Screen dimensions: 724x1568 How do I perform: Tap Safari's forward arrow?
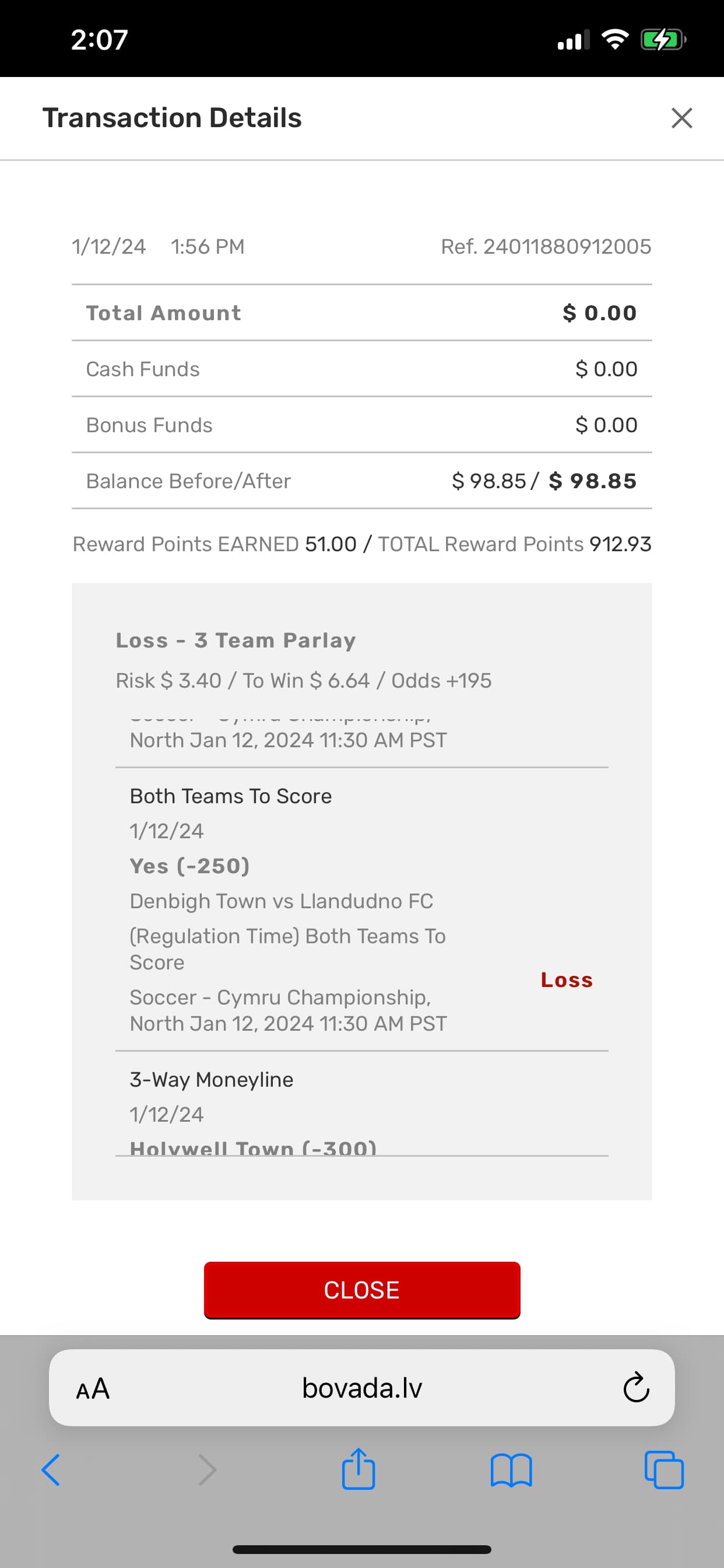point(207,1470)
